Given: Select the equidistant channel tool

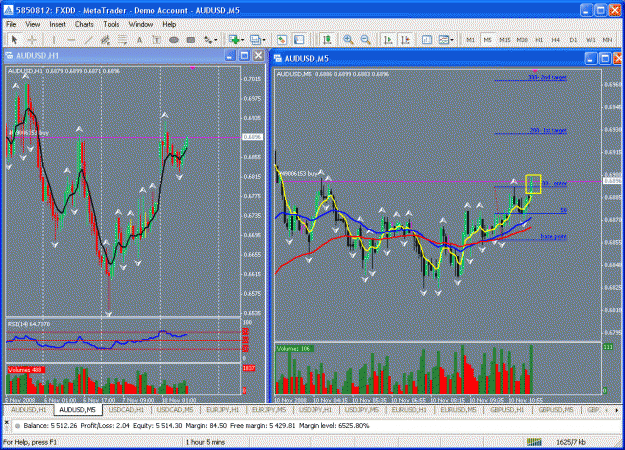Looking at the screenshot, I should [x=105, y=40].
